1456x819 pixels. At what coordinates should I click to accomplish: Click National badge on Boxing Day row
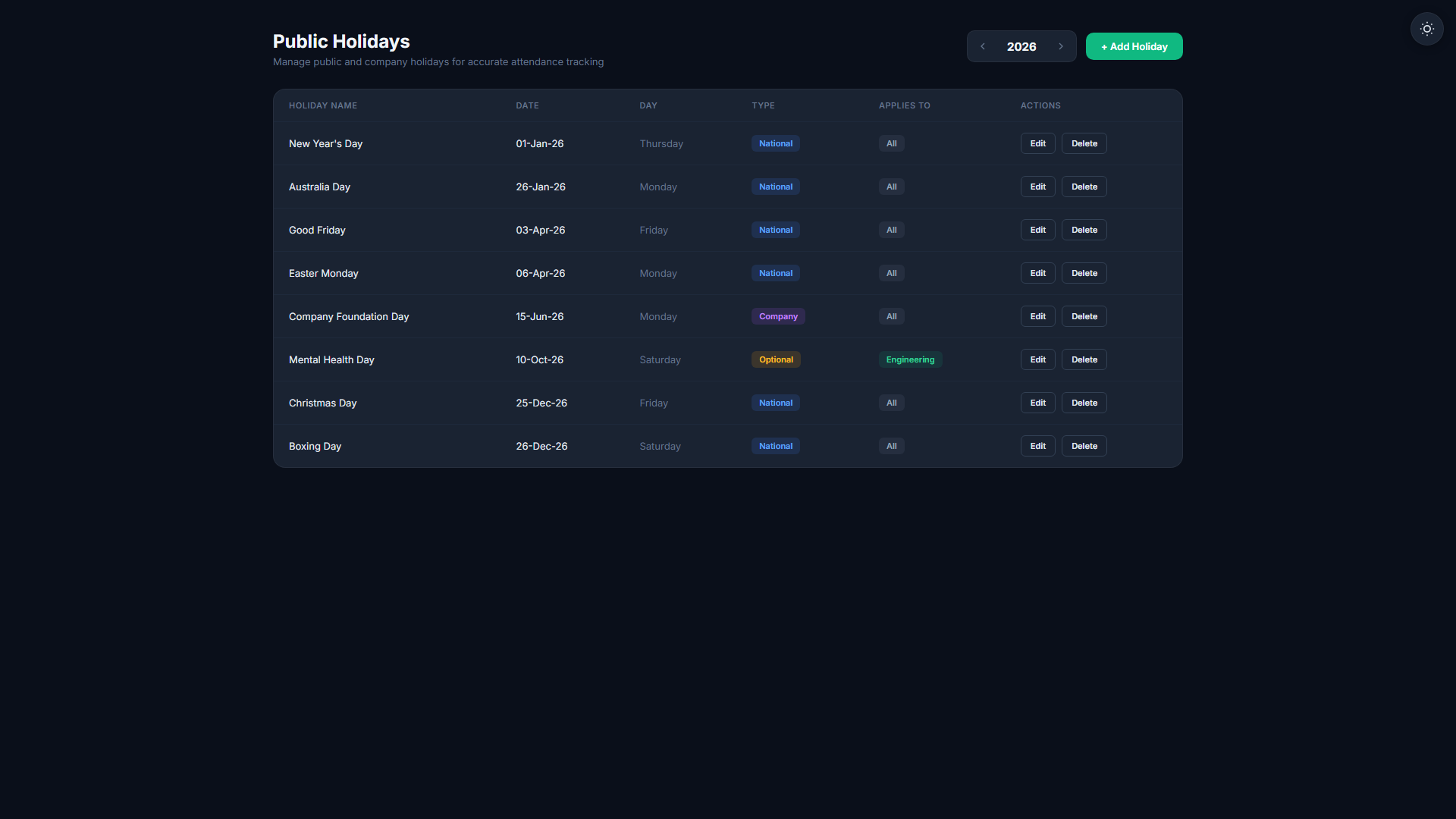776,446
